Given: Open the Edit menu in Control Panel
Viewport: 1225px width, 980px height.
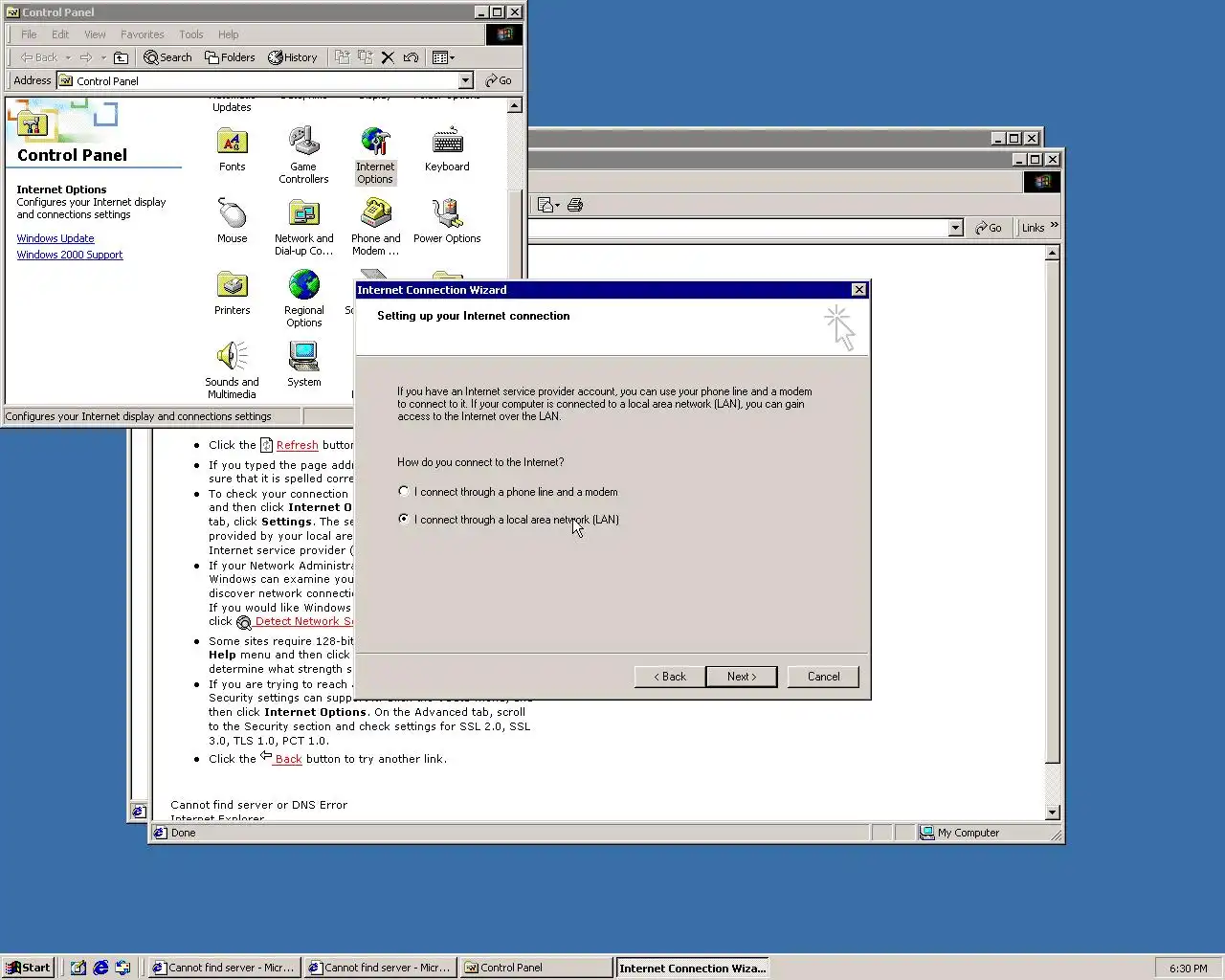Looking at the screenshot, I should click(60, 34).
